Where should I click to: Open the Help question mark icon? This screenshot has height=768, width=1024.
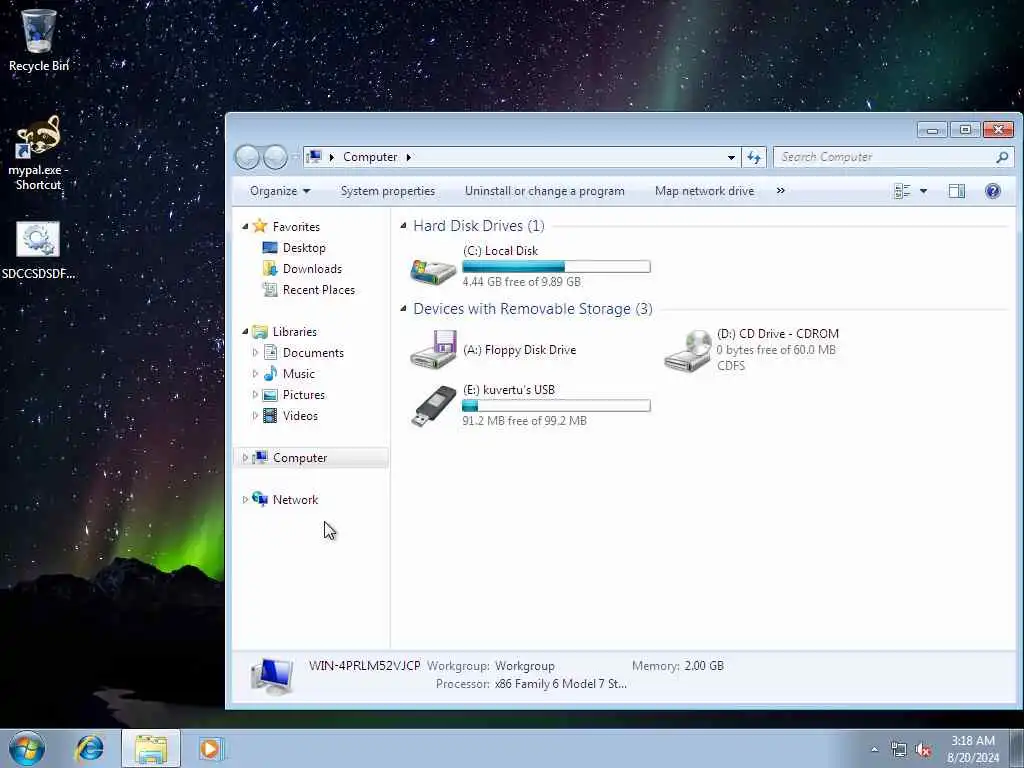click(993, 191)
